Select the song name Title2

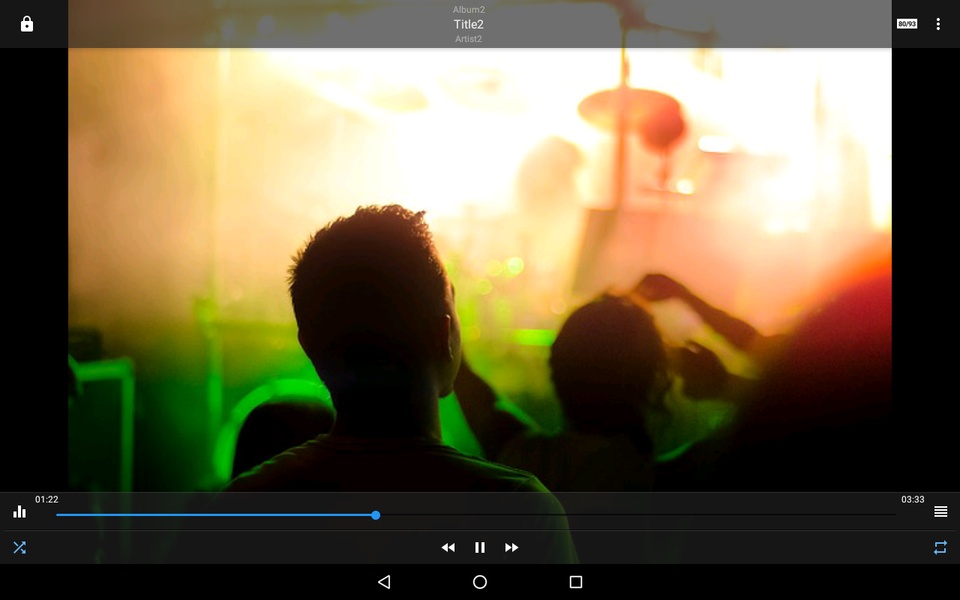468,24
